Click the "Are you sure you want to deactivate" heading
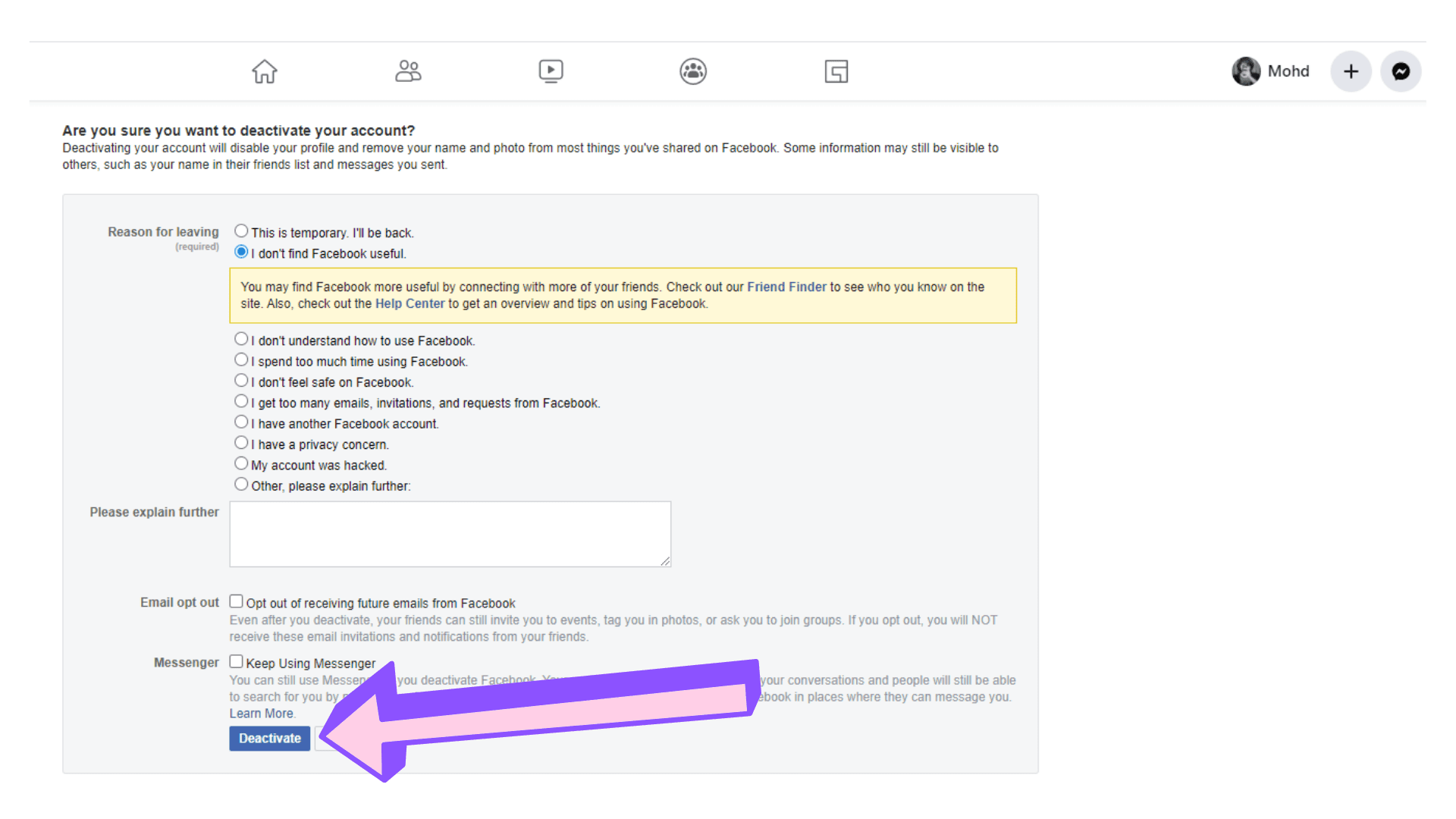Screen dimensions: 1456x819 click(239, 130)
